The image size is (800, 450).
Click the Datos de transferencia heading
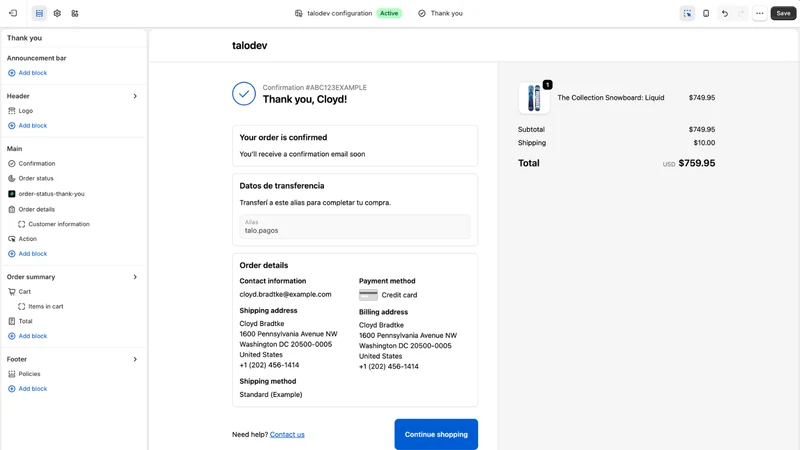coord(282,186)
